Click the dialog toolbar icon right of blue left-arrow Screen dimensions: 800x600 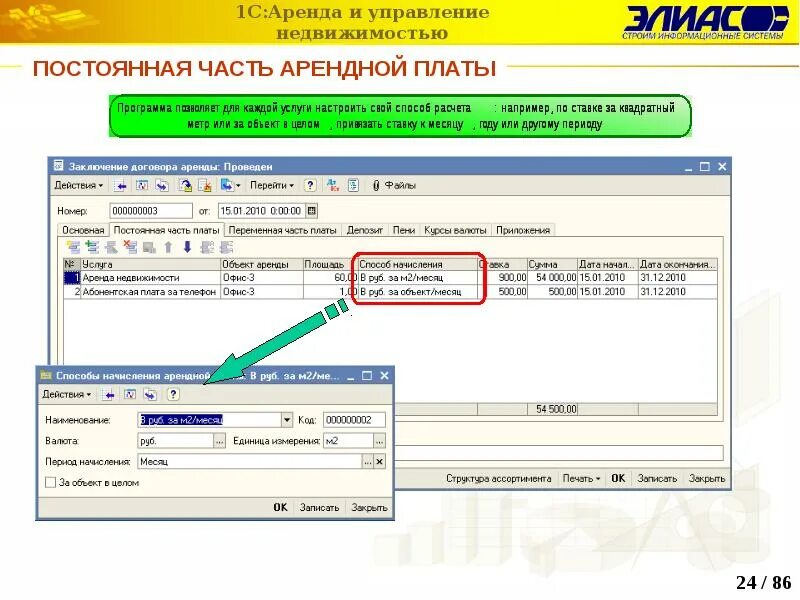(130, 394)
